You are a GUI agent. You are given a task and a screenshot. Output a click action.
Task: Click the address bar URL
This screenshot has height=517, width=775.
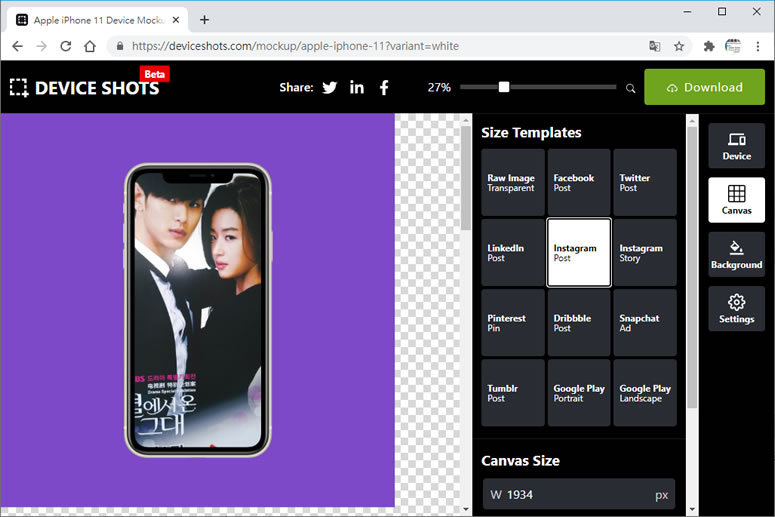pyautogui.click(x=295, y=46)
